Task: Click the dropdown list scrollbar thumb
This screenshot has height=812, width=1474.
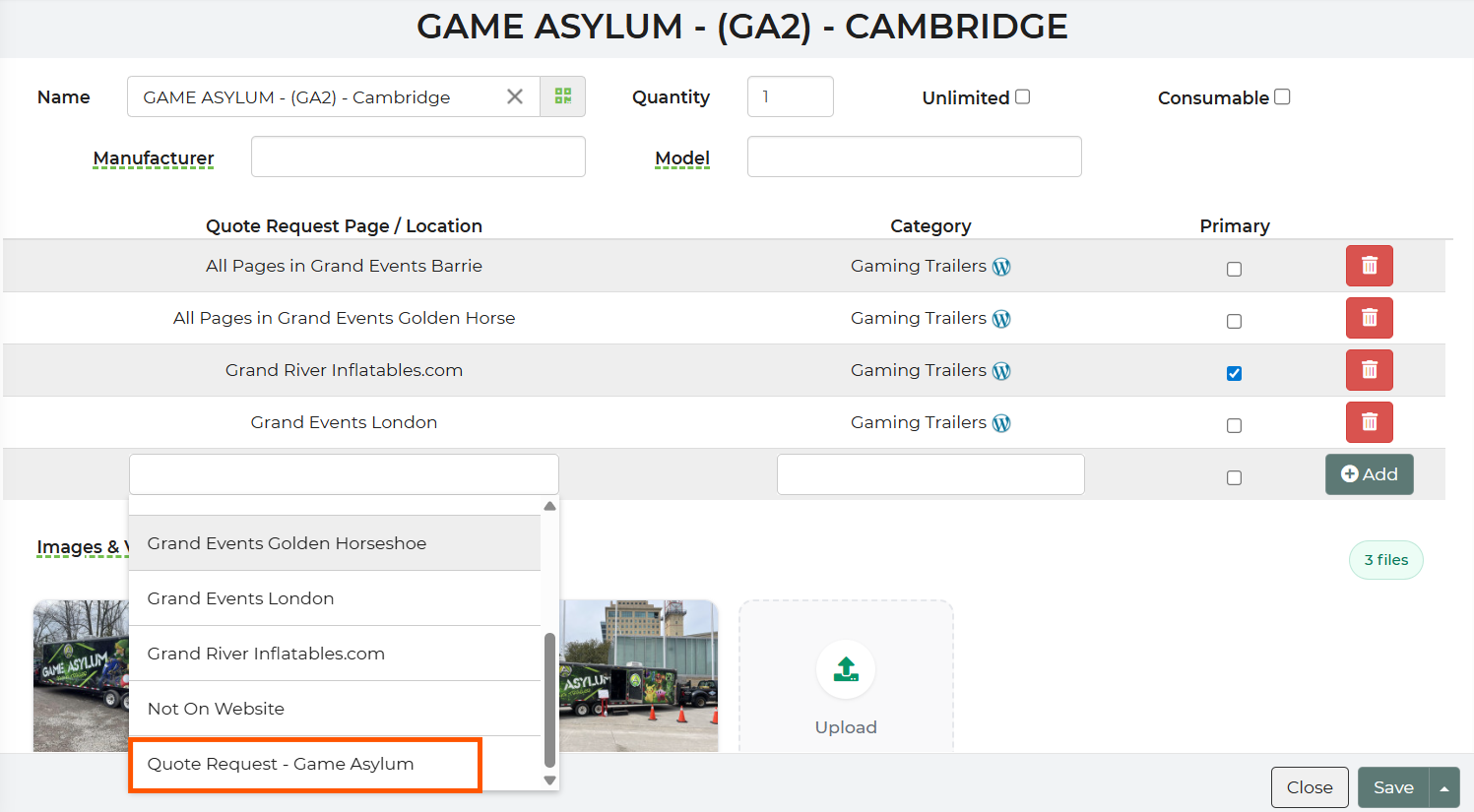Action: [x=549, y=700]
